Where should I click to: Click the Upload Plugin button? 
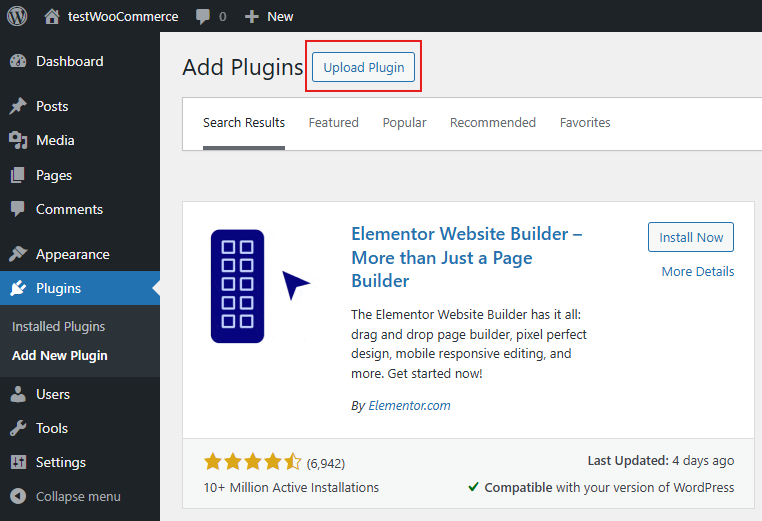point(364,67)
